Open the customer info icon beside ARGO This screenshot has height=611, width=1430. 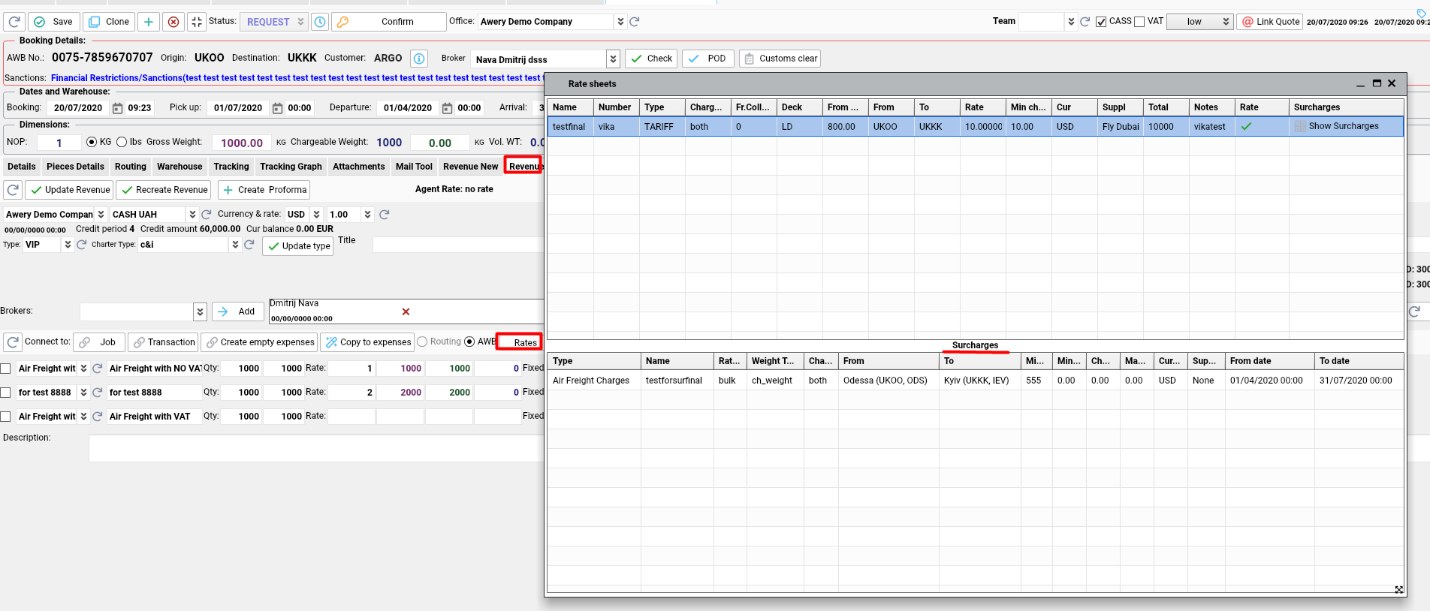click(419, 58)
